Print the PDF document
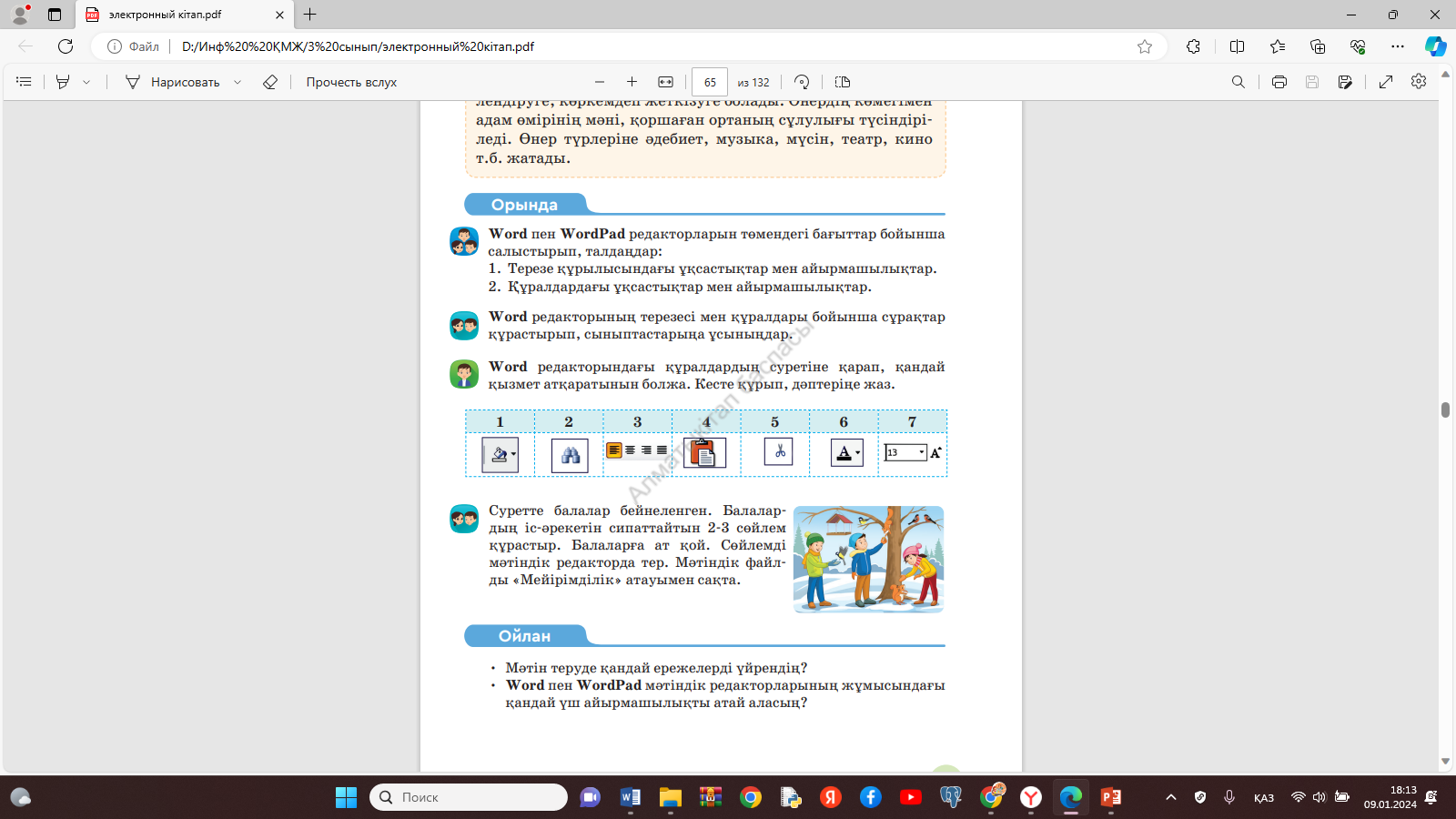 coord(1279,82)
